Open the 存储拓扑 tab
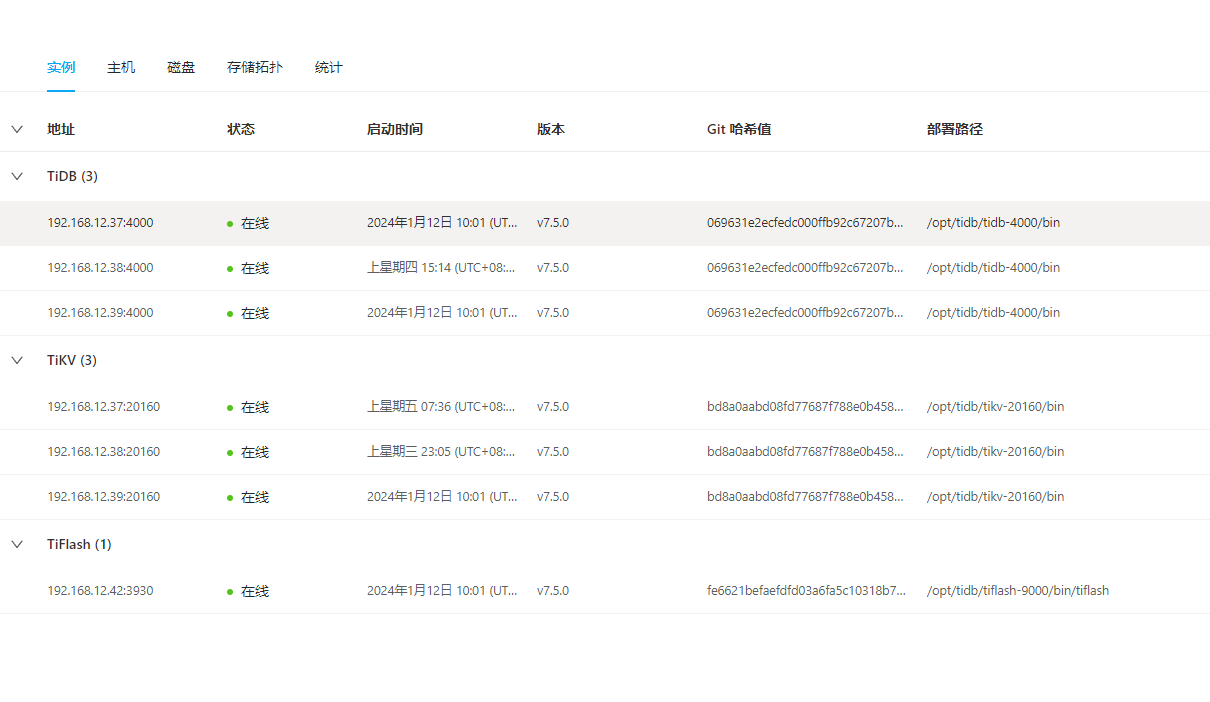Viewport: 1210px width, 702px height. pyautogui.click(x=255, y=68)
